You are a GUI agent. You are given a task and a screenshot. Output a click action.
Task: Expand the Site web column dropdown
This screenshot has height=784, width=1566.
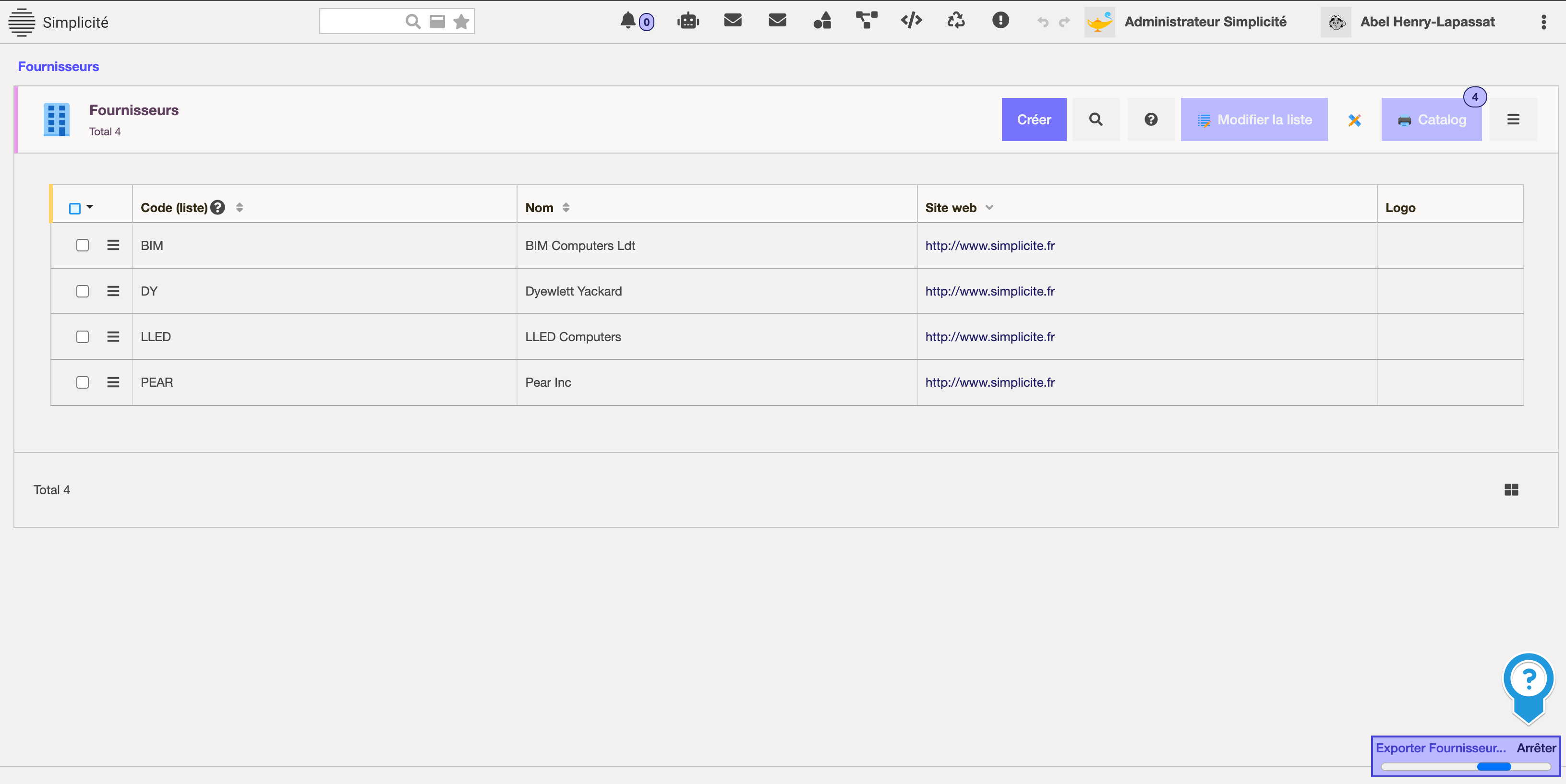[x=989, y=208]
